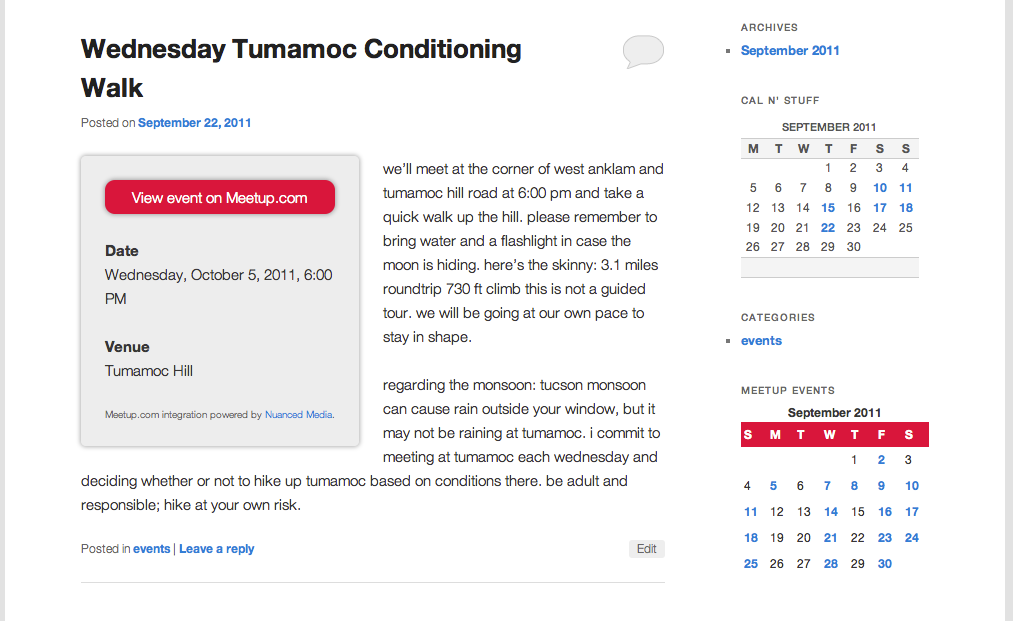Select day 18 in Cal N' Stuff calendar
The image size is (1013, 621).
point(906,208)
